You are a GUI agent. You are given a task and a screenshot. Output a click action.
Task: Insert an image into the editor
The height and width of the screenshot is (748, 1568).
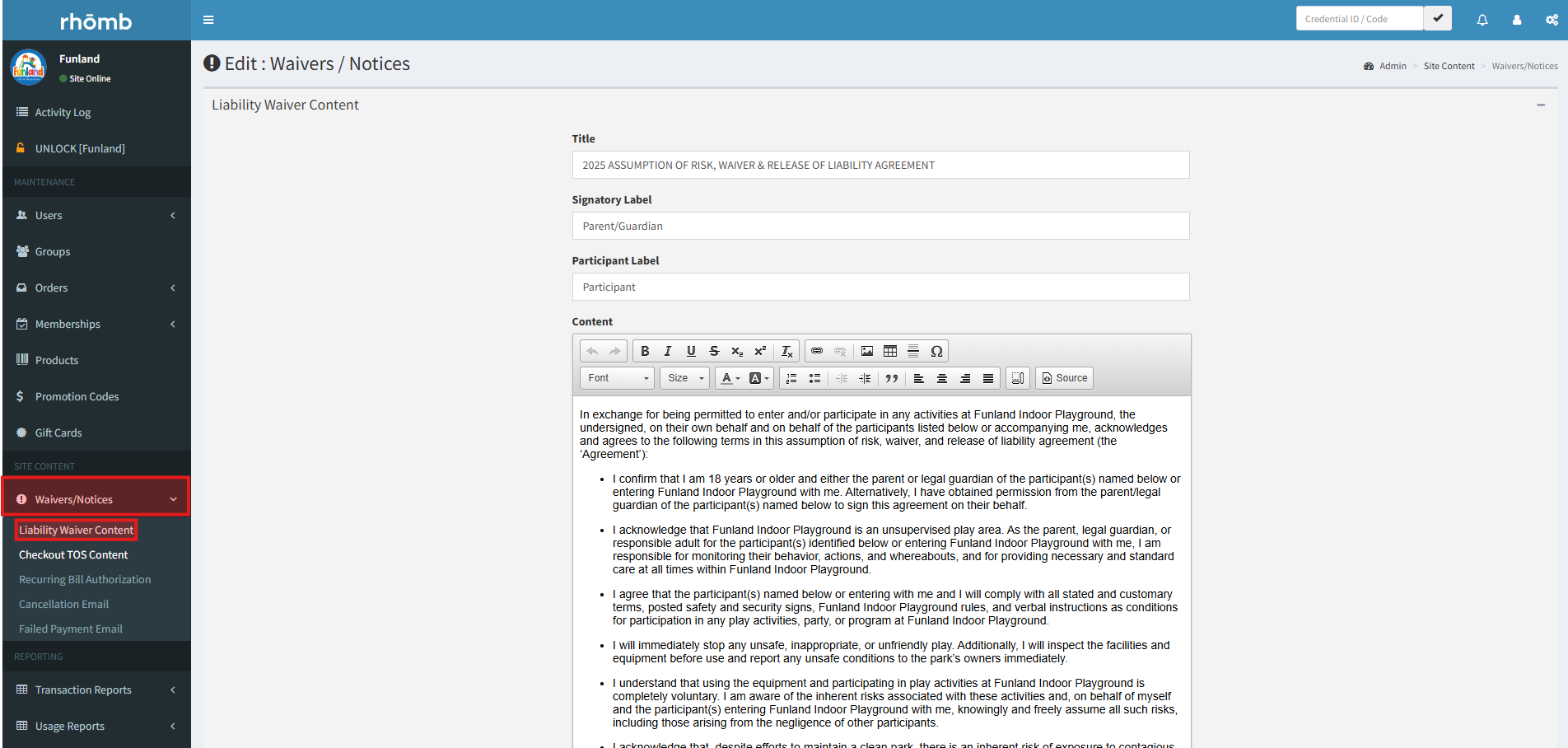[867, 351]
